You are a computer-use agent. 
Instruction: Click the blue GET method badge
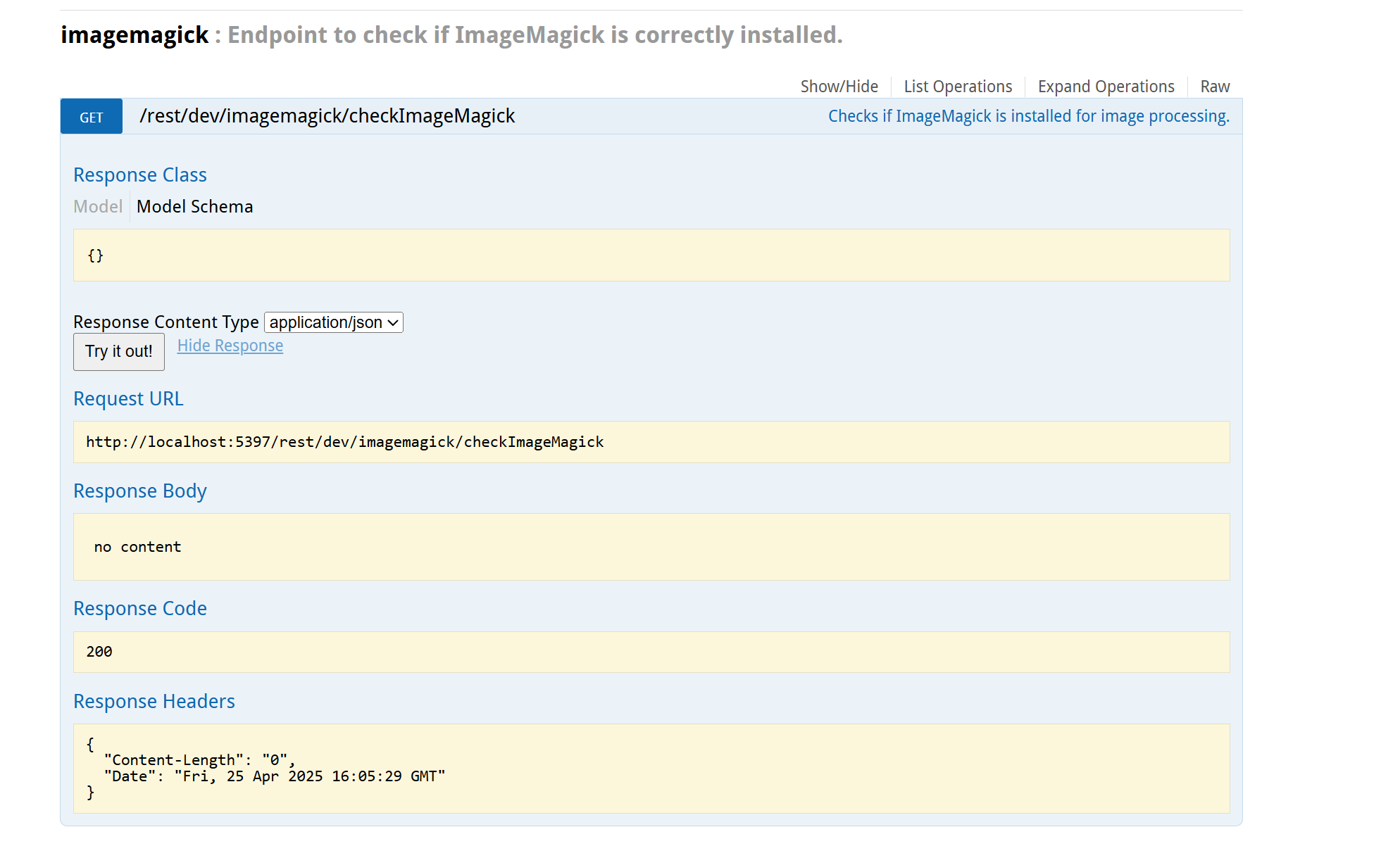[92, 117]
